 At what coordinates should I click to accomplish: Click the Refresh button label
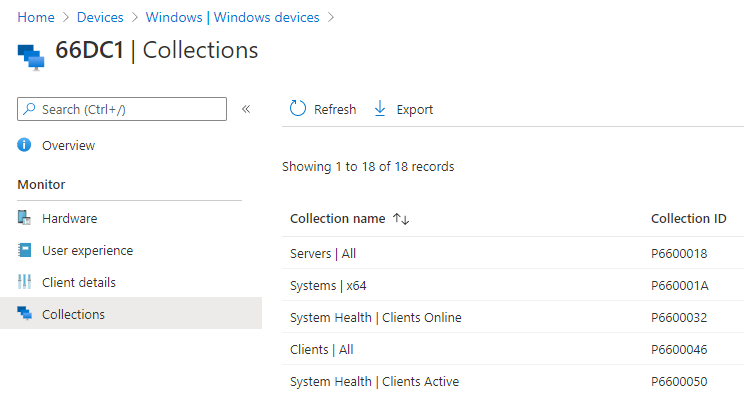point(335,110)
